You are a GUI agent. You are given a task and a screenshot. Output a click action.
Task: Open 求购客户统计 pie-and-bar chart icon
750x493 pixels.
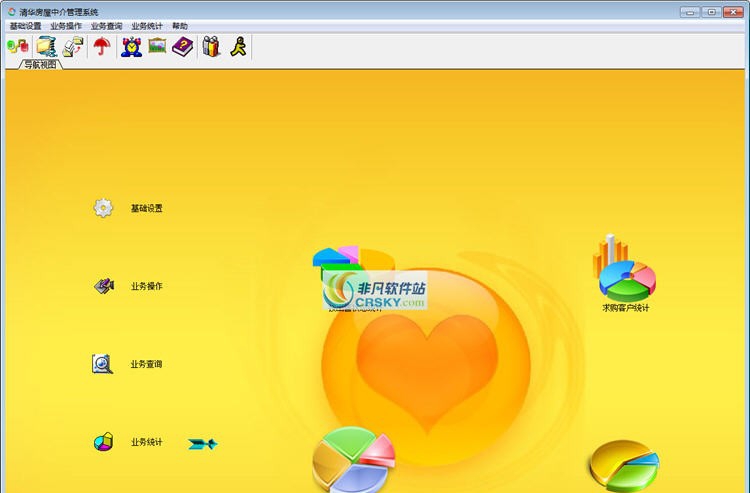pos(624,268)
